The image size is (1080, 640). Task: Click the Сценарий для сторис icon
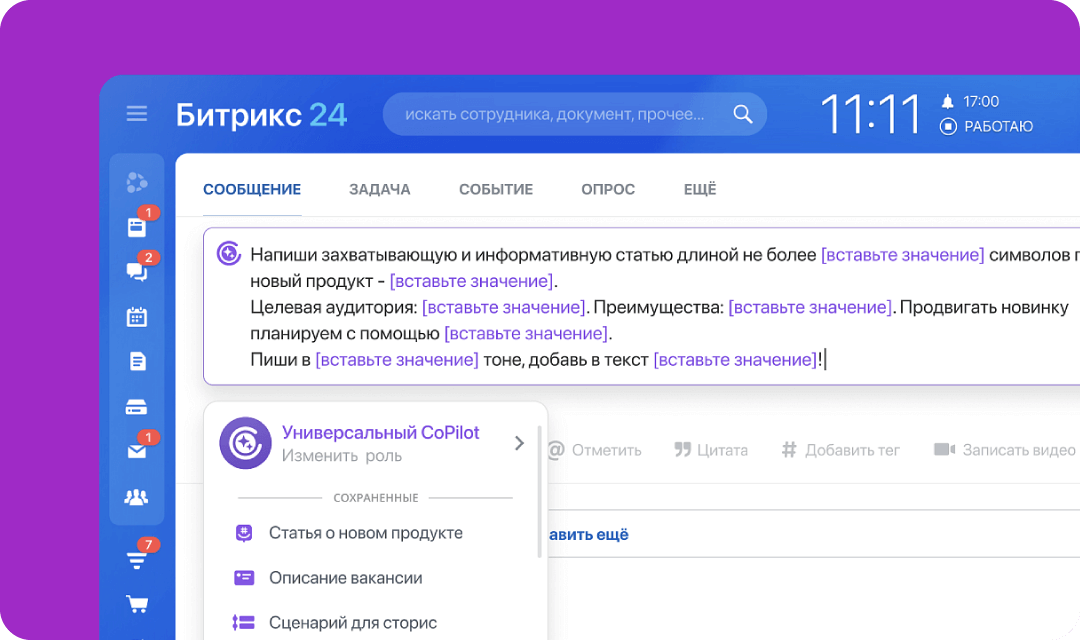point(244,622)
